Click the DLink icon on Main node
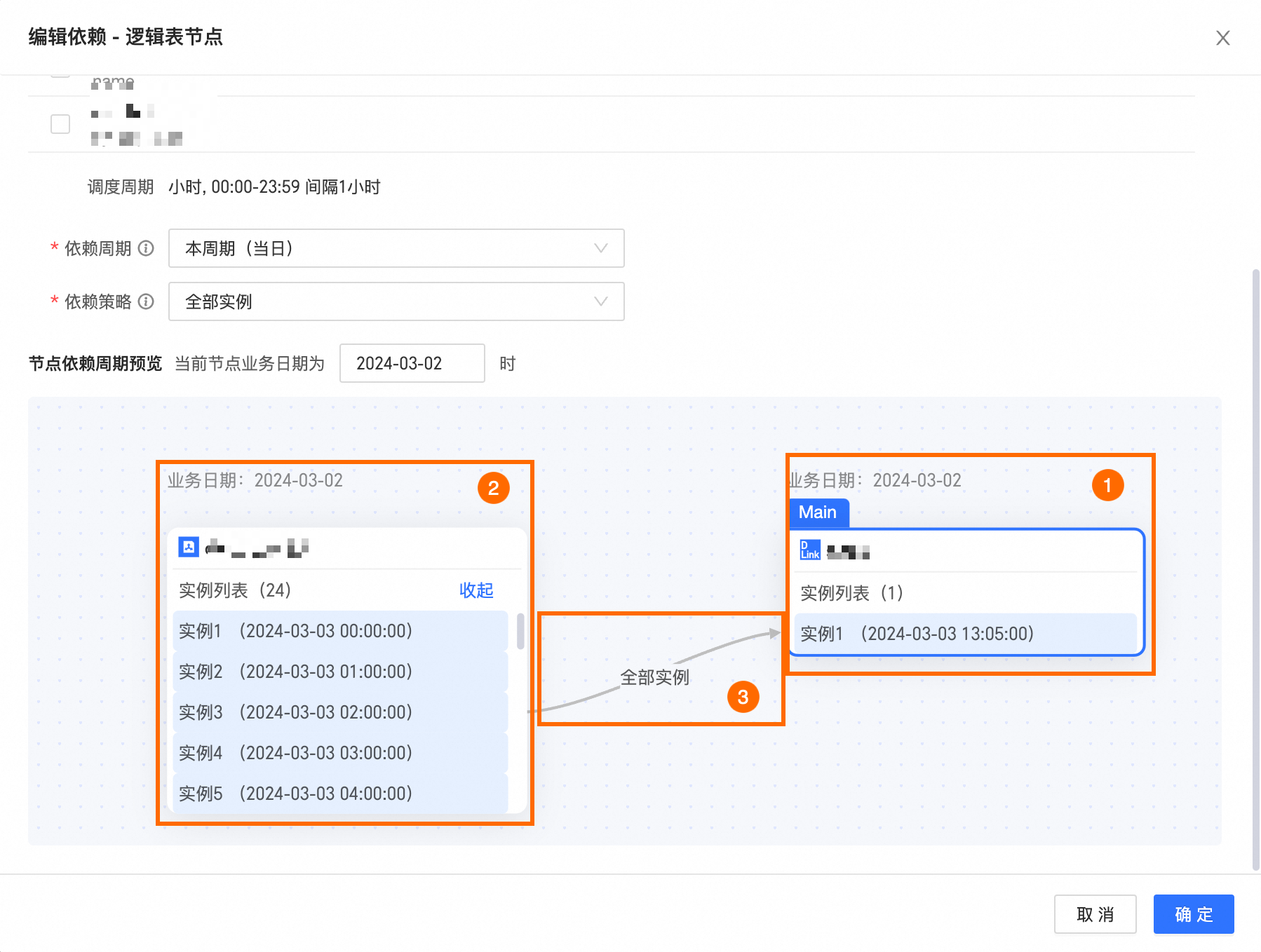Screen dimensions: 1261x952 click(x=810, y=550)
